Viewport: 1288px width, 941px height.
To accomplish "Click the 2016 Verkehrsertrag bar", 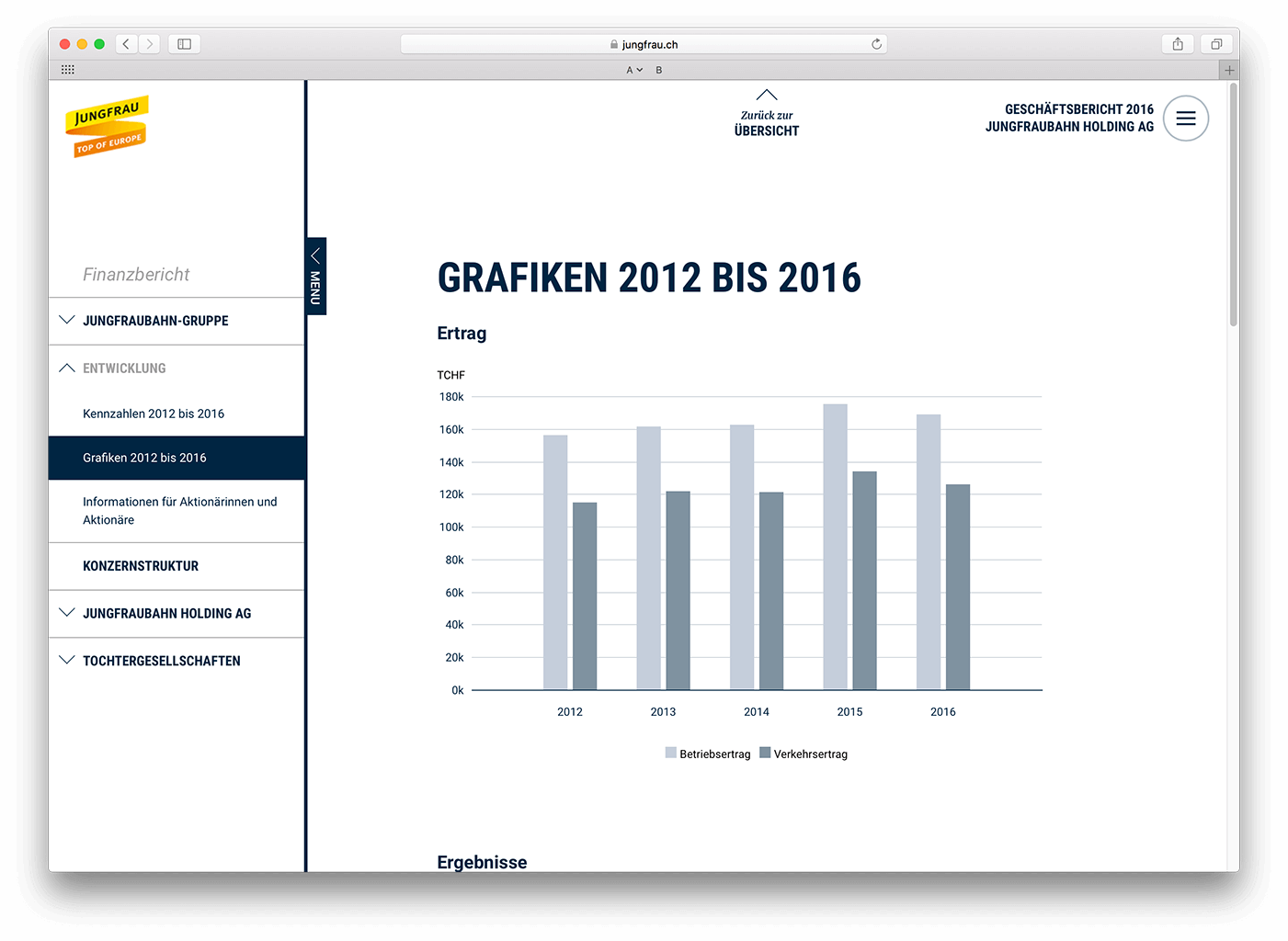I will click(958, 587).
